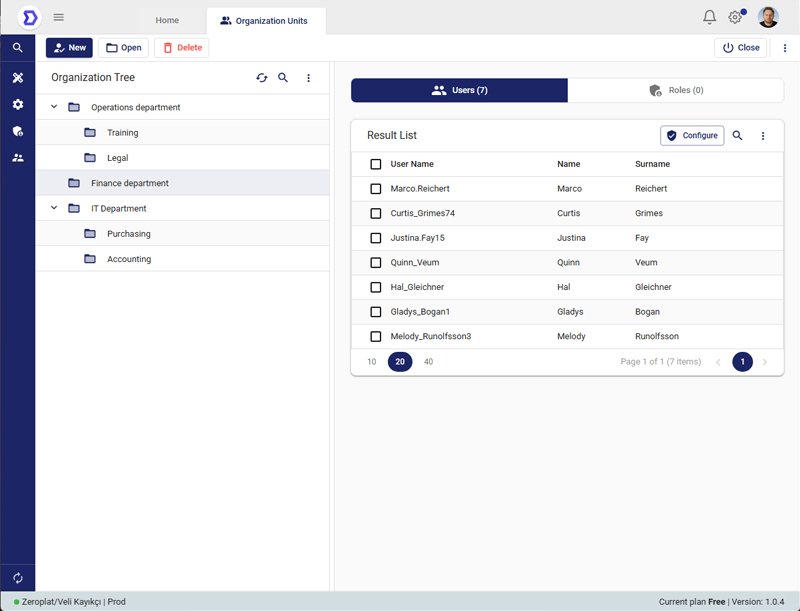The image size is (800, 611).
Task: Check the box for Marco.Reichert
Action: coord(376,189)
